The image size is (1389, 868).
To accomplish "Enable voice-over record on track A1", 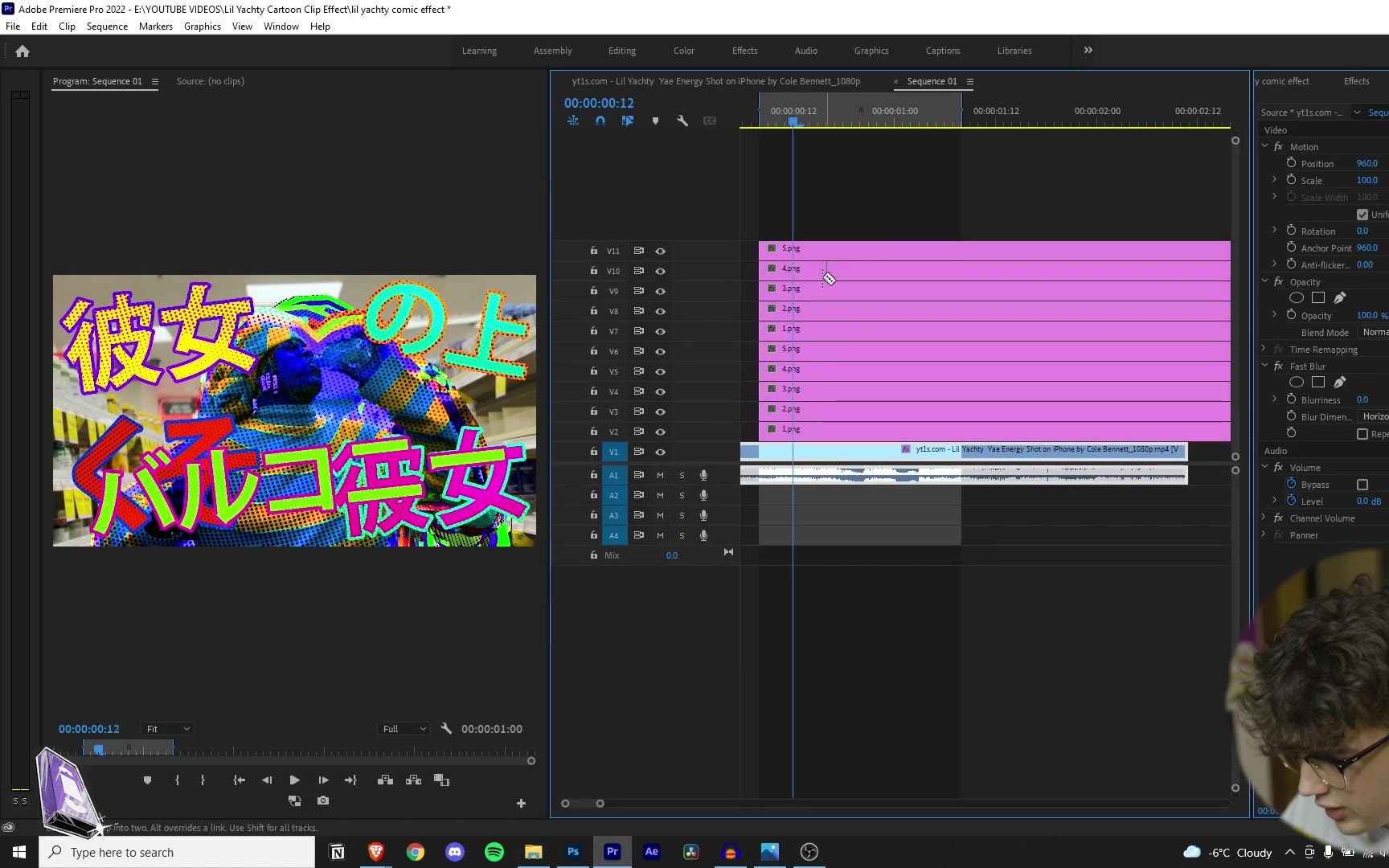I will pos(703,475).
